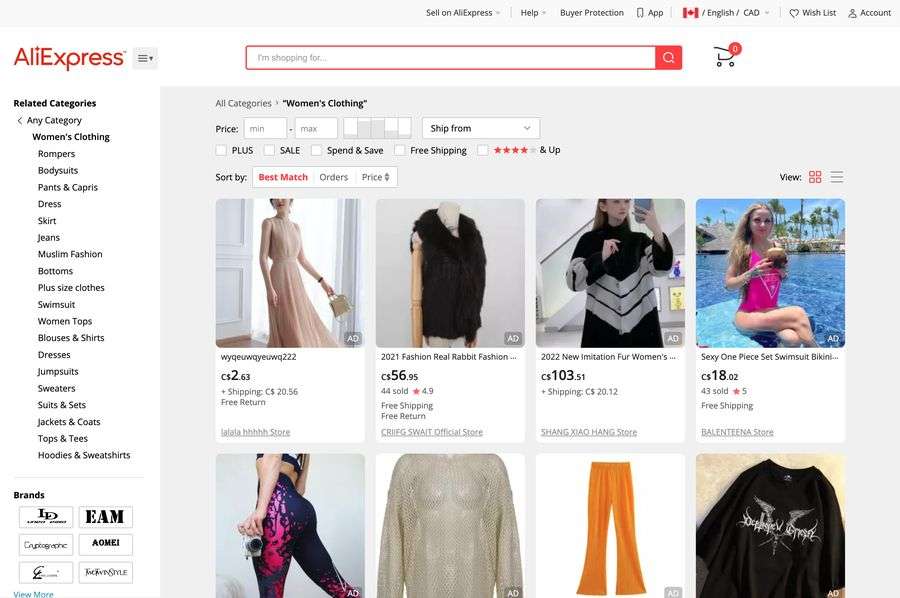The image size is (900, 598).
Task: Click the I'm shopping for search field
Action: [451, 57]
